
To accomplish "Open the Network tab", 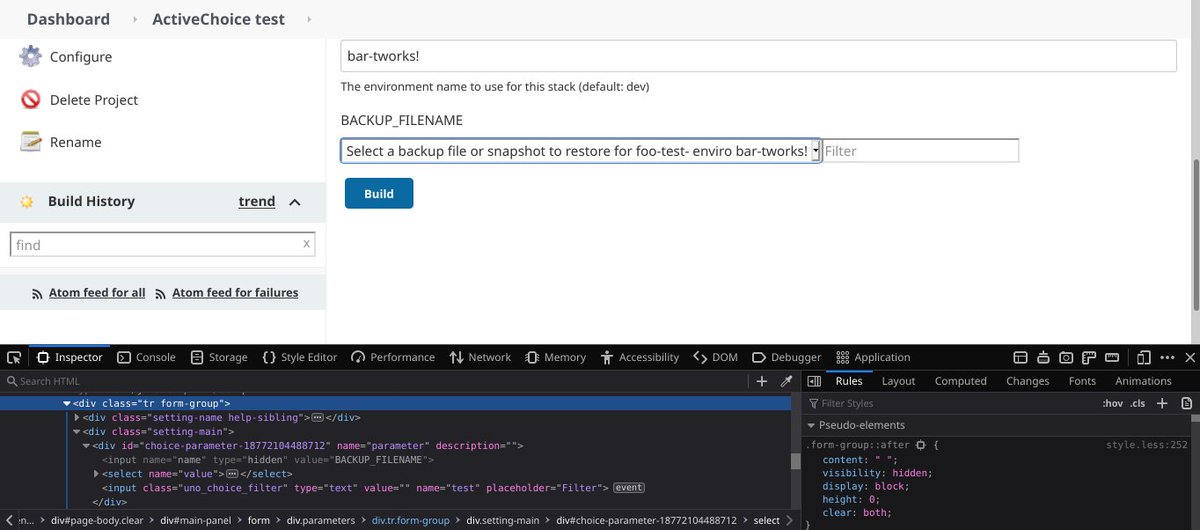I will (480, 357).
